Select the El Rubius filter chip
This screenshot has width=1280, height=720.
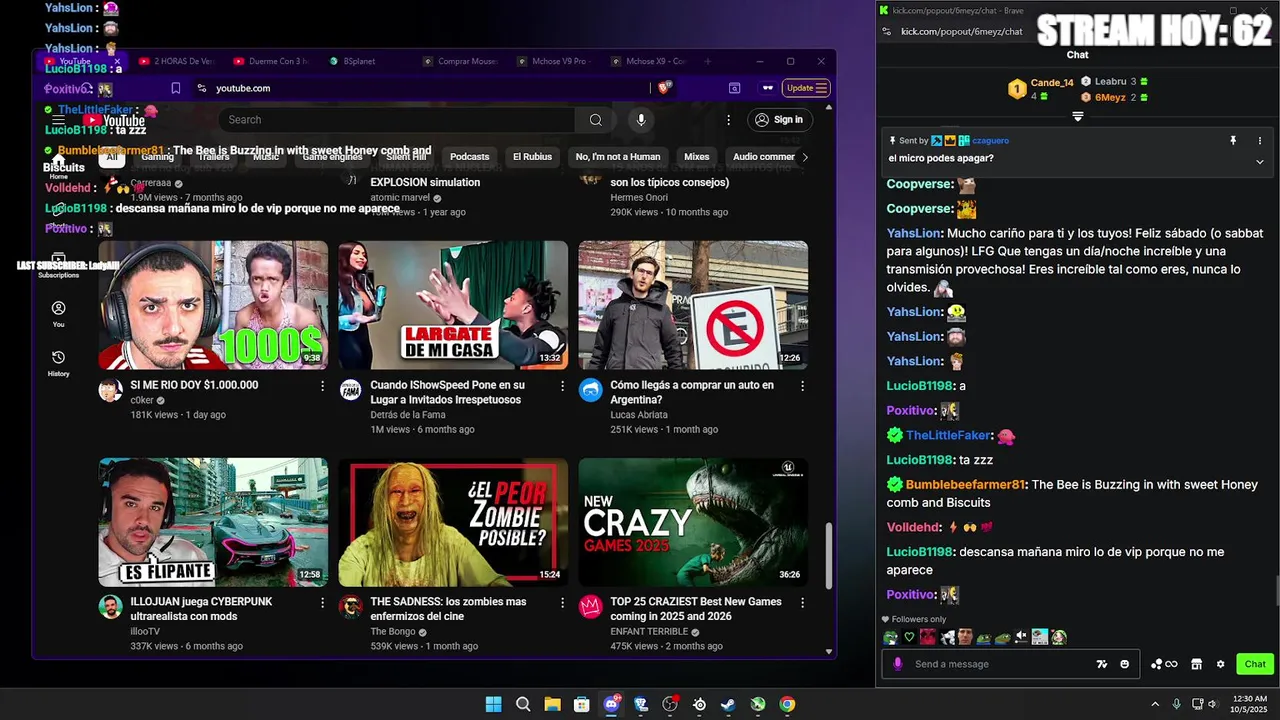[x=532, y=157]
